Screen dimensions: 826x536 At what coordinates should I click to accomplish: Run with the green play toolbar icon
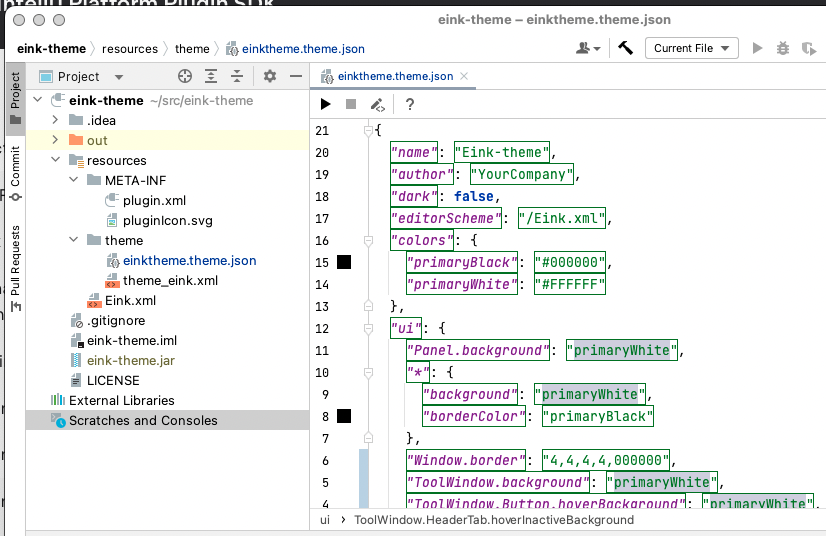pyautogui.click(x=757, y=48)
